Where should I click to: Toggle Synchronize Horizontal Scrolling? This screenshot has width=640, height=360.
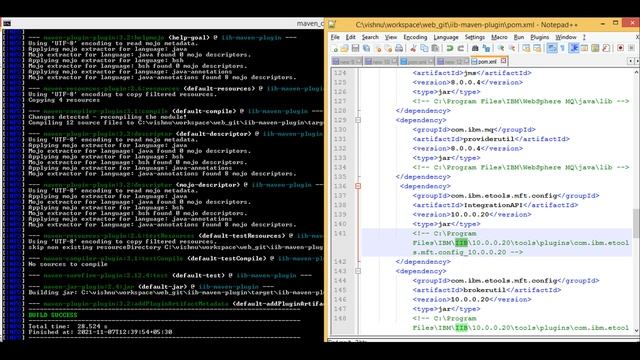(537, 49)
